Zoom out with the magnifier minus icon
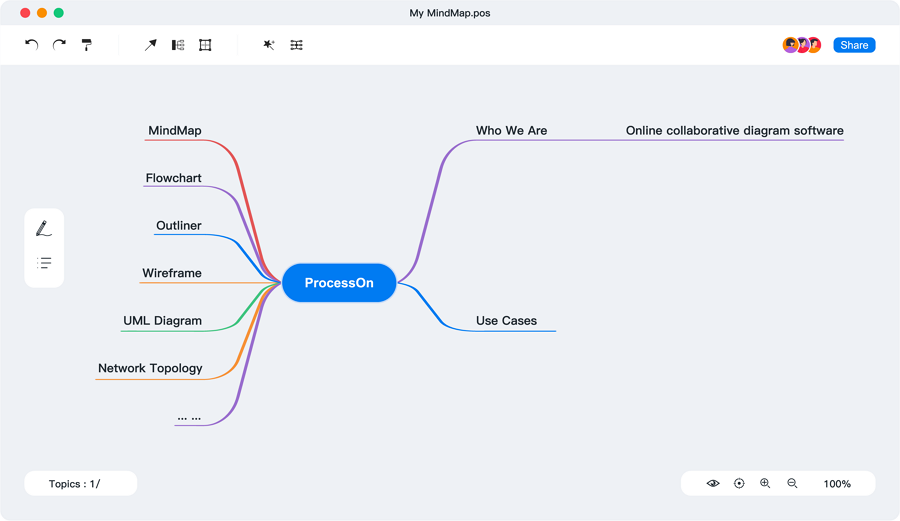 (x=792, y=484)
